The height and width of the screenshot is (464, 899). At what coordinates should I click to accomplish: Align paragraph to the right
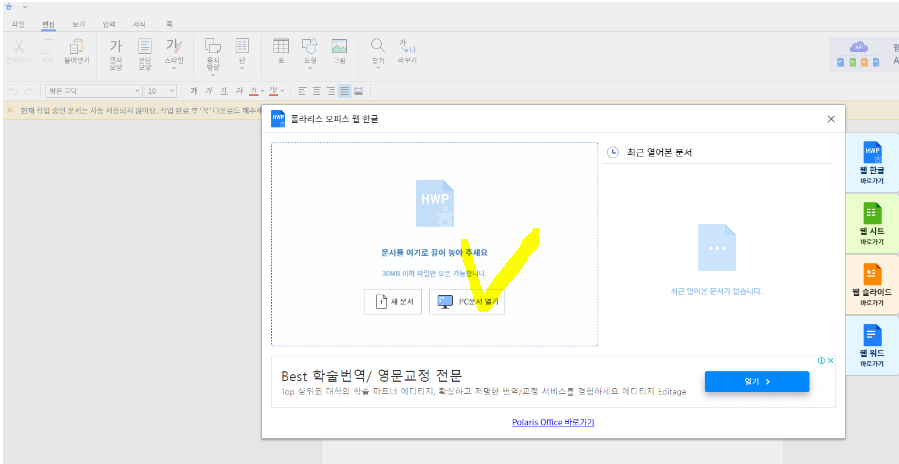tap(331, 91)
